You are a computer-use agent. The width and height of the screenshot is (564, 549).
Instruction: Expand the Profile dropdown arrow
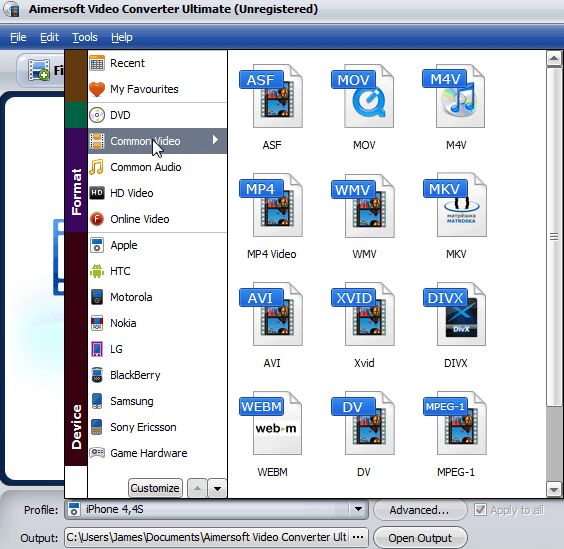click(x=358, y=509)
